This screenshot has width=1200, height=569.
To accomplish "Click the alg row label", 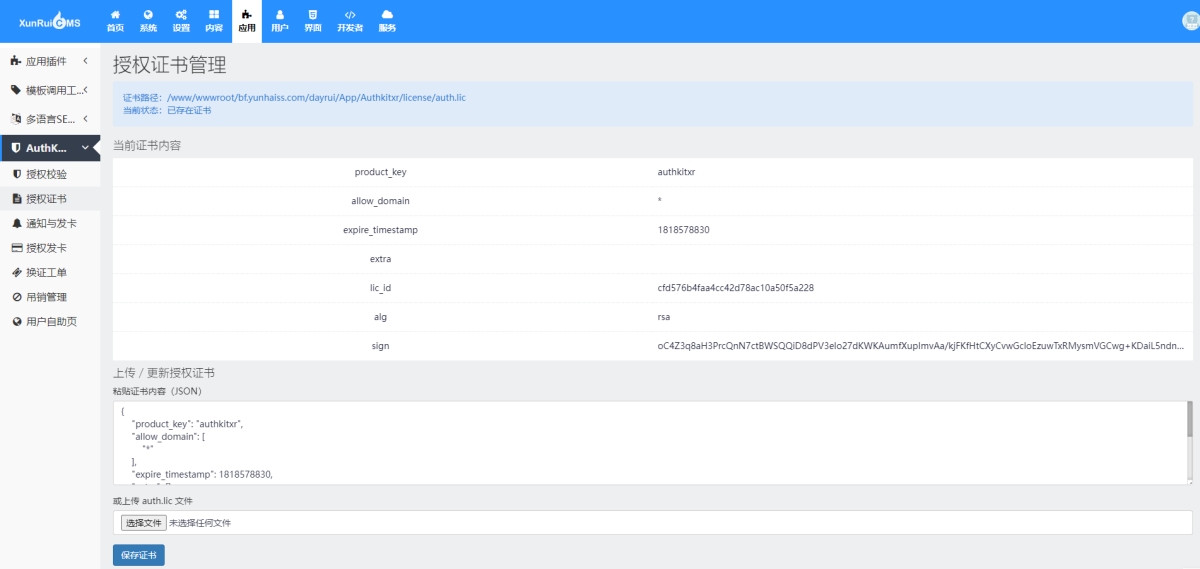I will pos(380,317).
